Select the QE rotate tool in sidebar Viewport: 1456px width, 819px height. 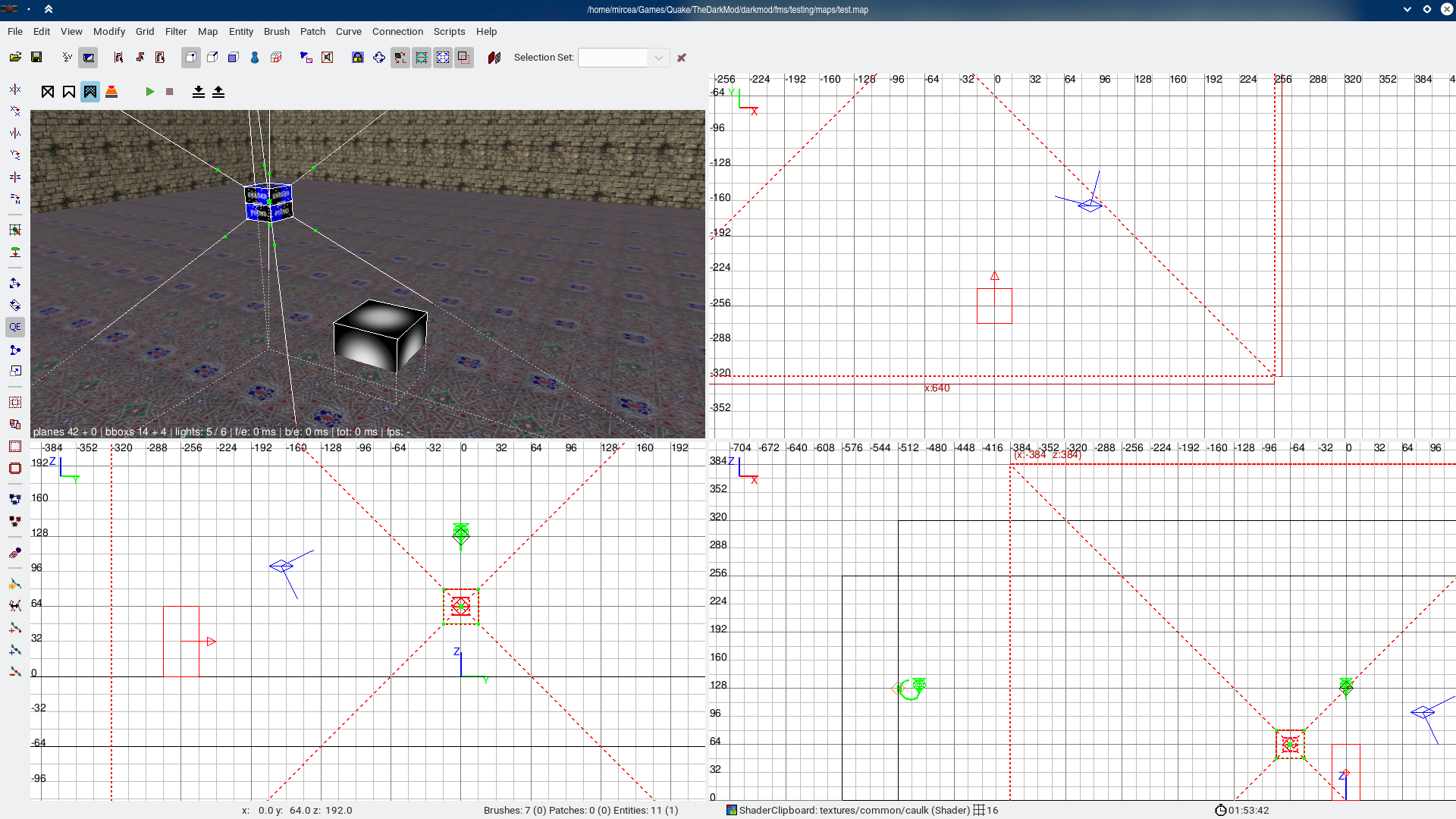pyautogui.click(x=15, y=328)
